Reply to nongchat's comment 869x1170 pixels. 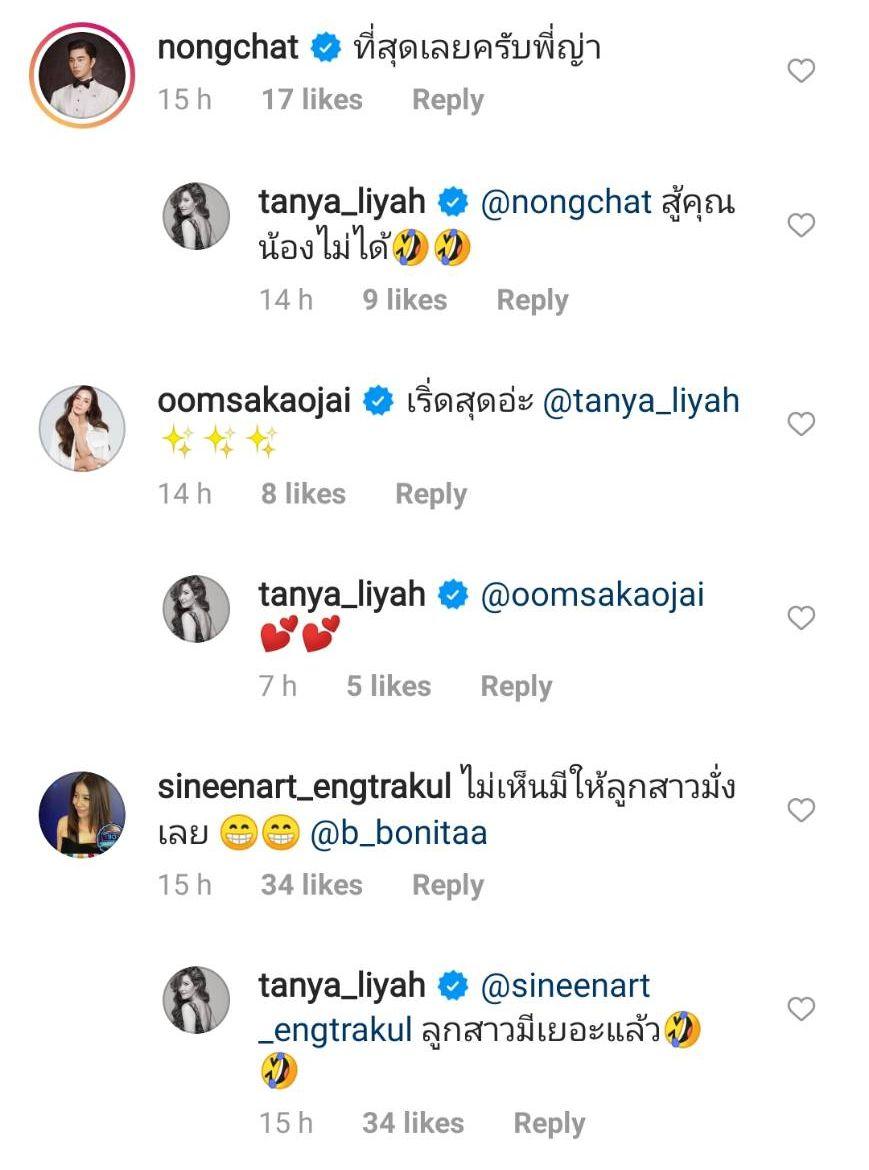pyautogui.click(x=447, y=100)
